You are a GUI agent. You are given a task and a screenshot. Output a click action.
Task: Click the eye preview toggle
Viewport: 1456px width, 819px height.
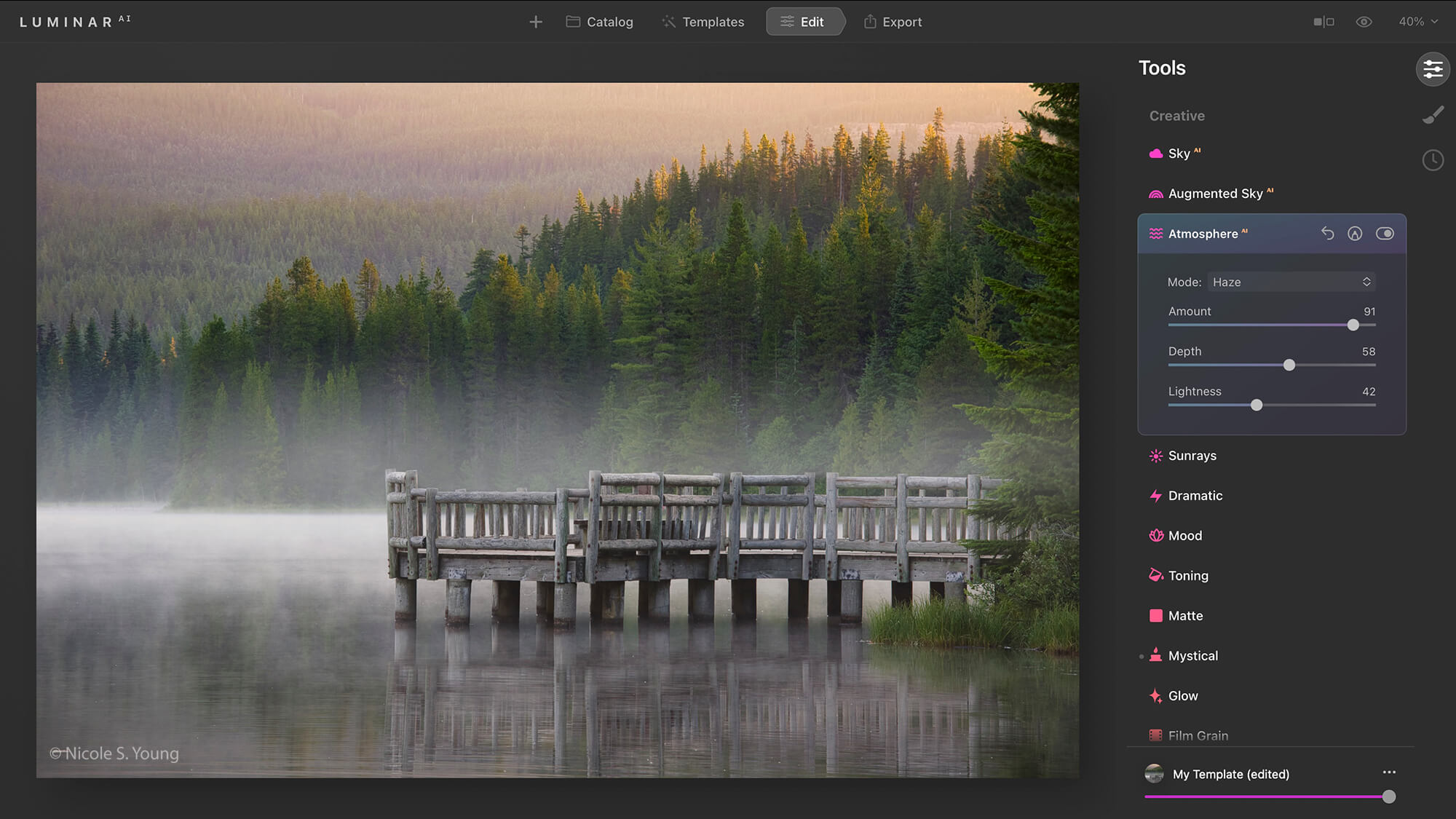pos(1364,22)
